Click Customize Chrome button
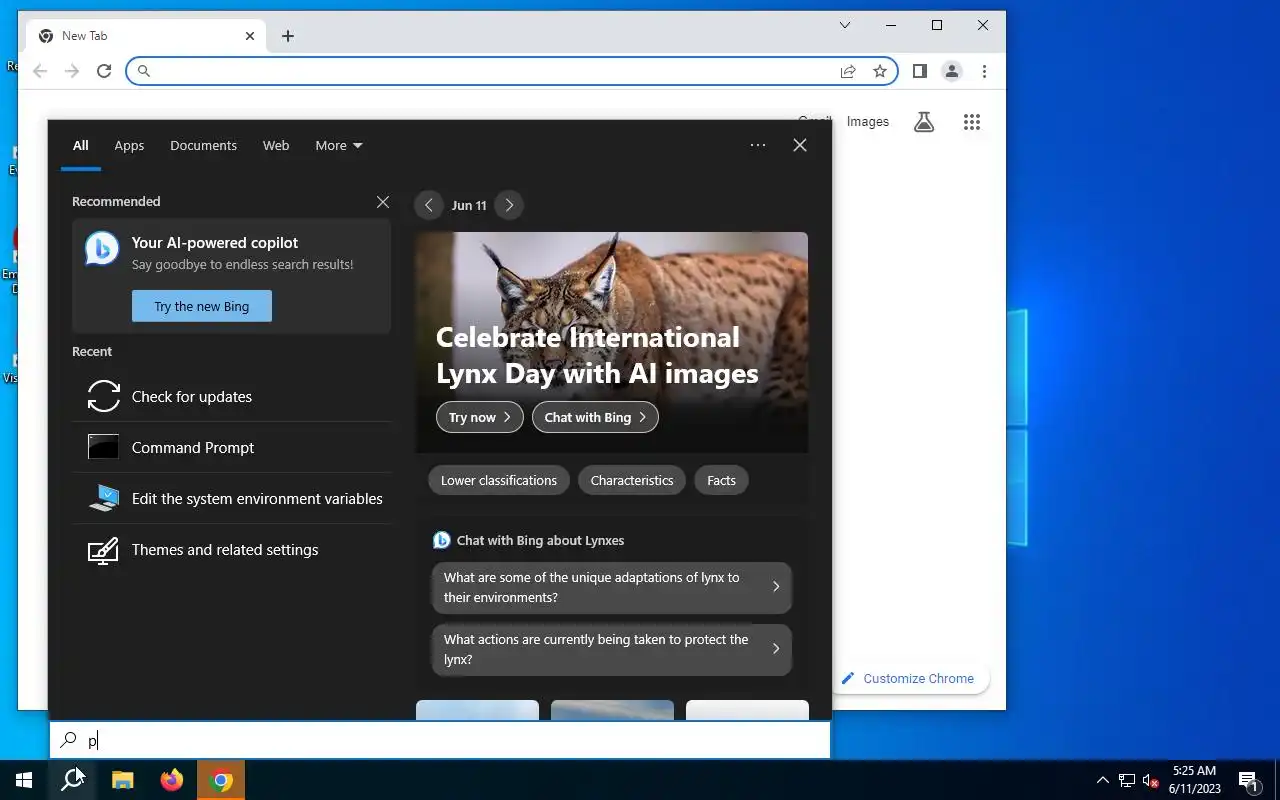The height and width of the screenshot is (800, 1280). [909, 678]
